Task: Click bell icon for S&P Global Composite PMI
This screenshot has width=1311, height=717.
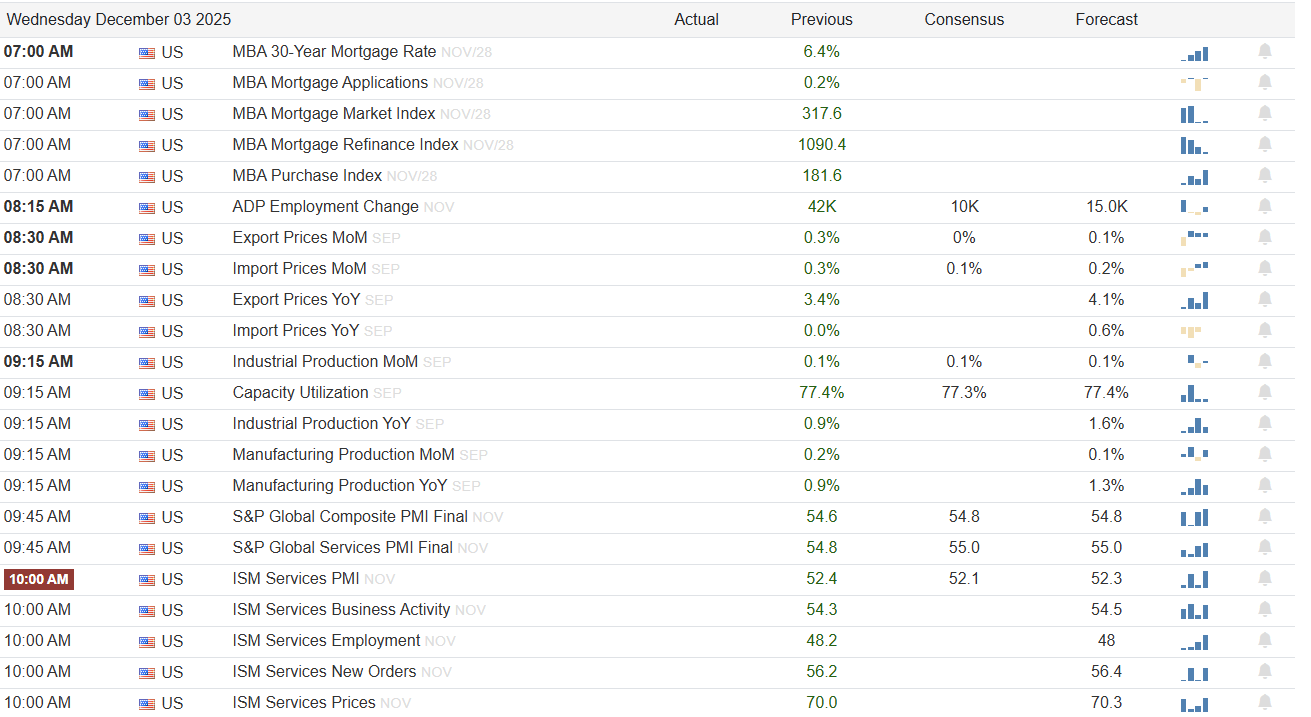Action: pos(1265,517)
